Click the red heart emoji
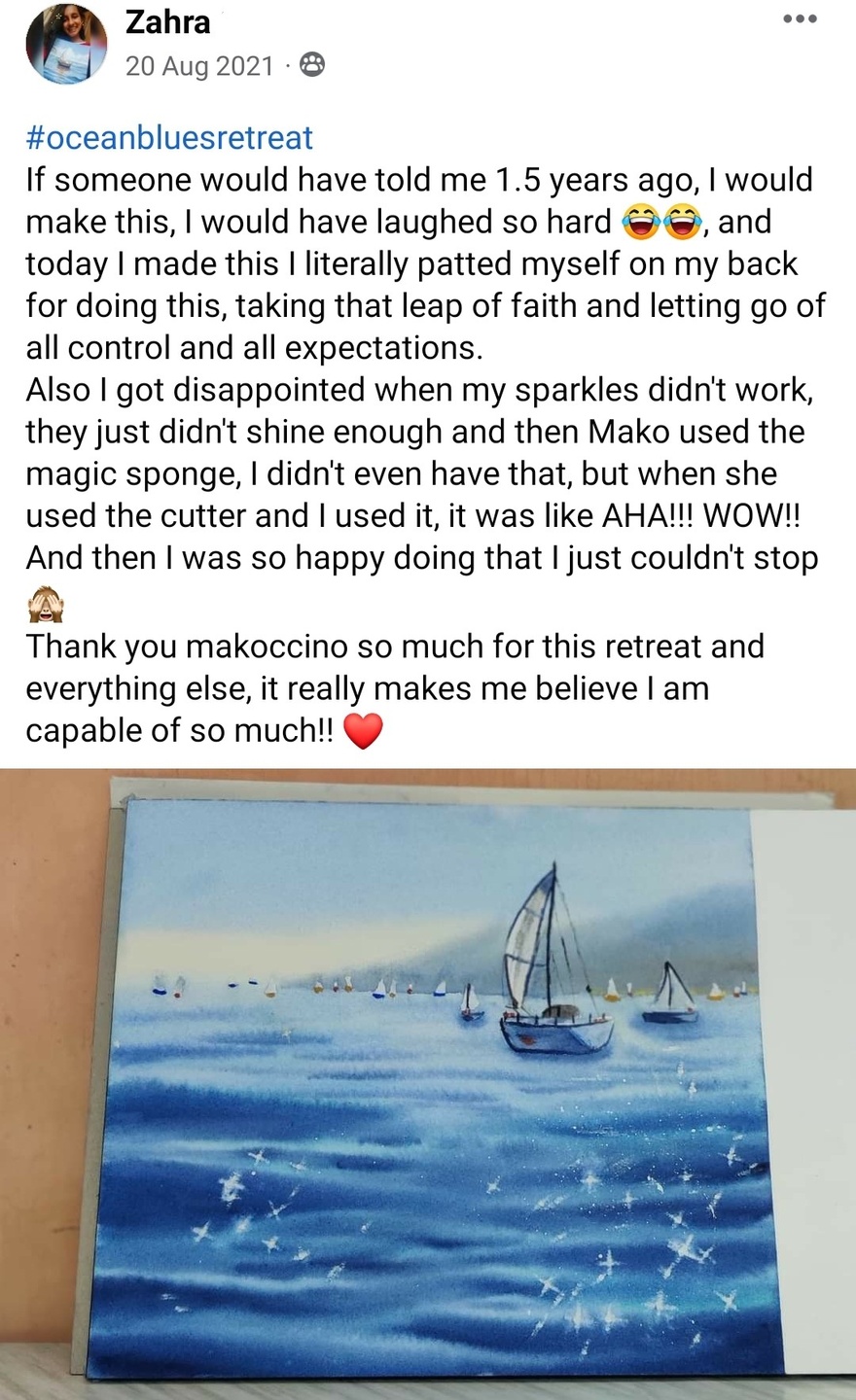This screenshot has width=856, height=1400. pos(364,731)
